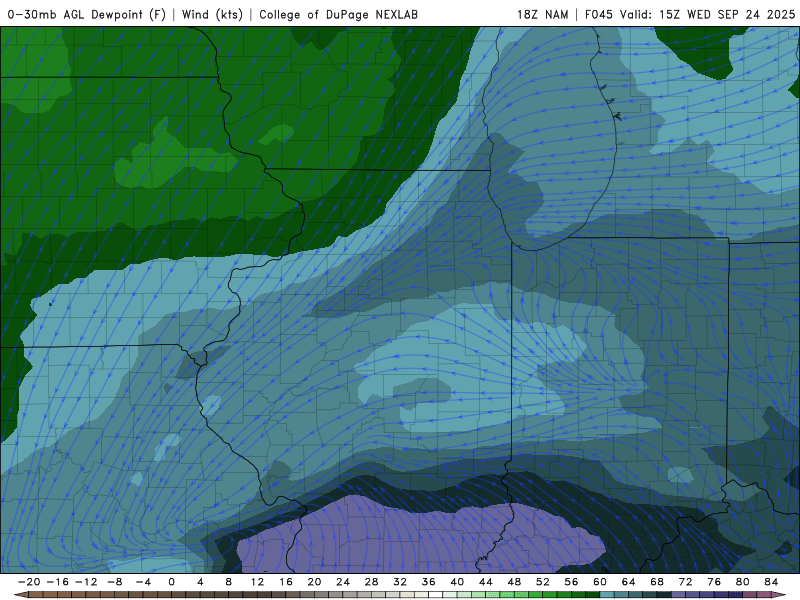The height and width of the screenshot is (600, 800).
Task: Click the -20 value on the legend scale
Action: point(29,582)
